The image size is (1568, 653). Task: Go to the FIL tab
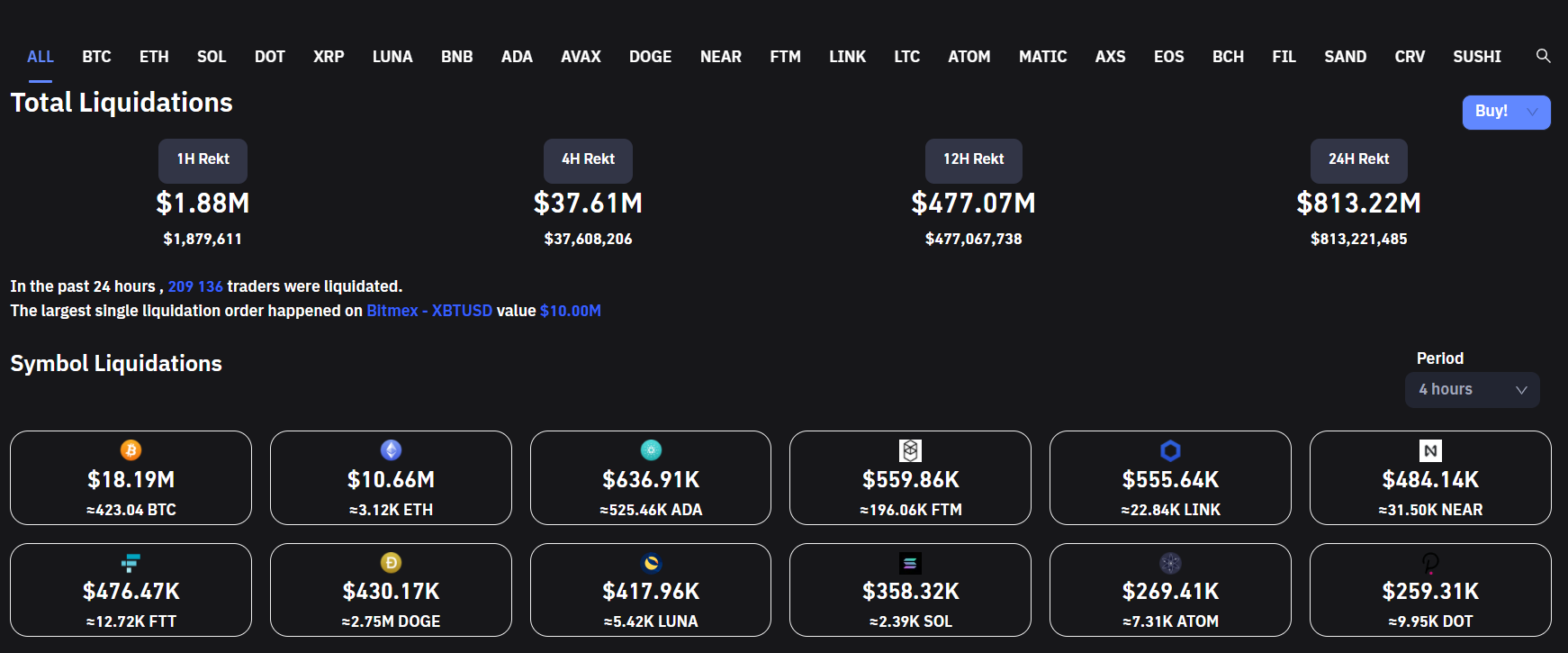1284,57
